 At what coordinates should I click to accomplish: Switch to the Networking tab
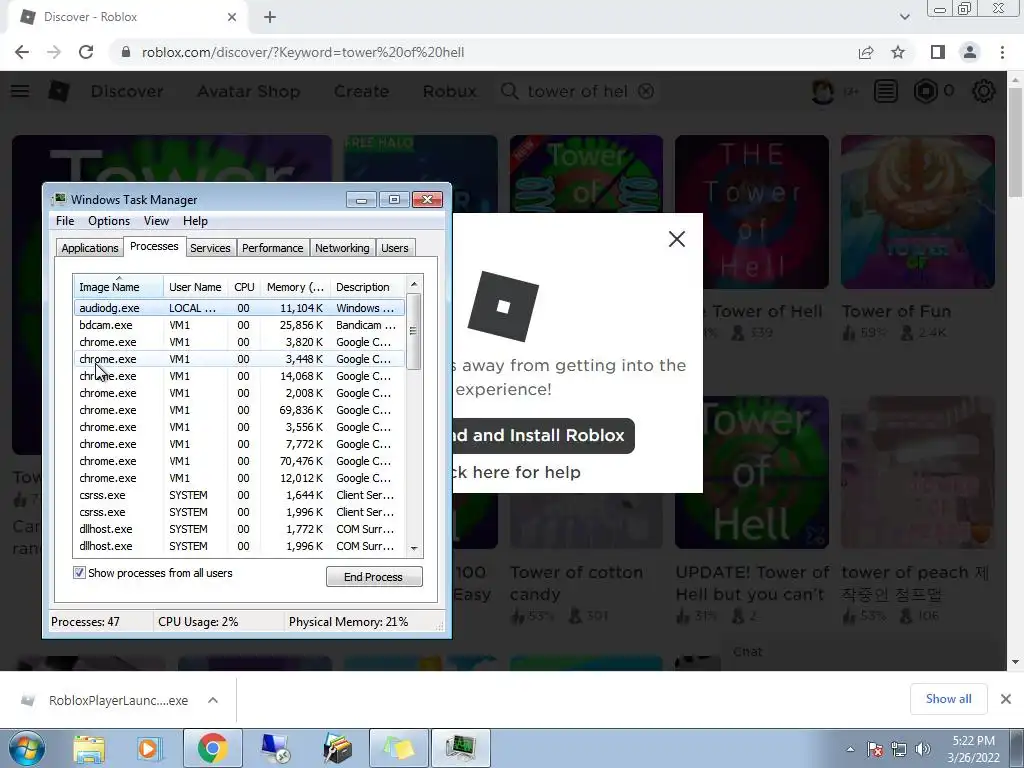pyautogui.click(x=342, y=248)
